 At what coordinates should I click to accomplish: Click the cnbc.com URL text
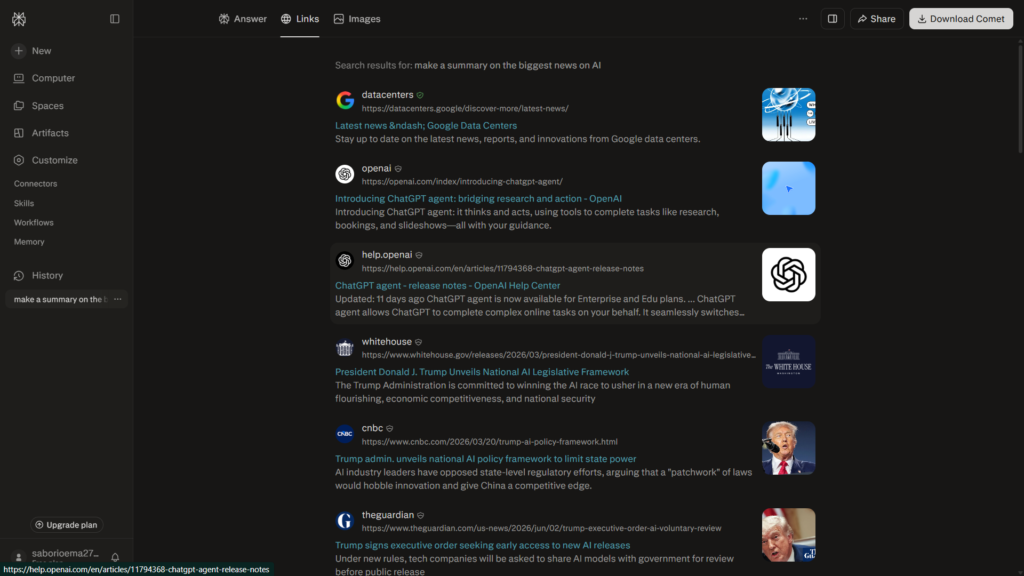tap(489, 442)
